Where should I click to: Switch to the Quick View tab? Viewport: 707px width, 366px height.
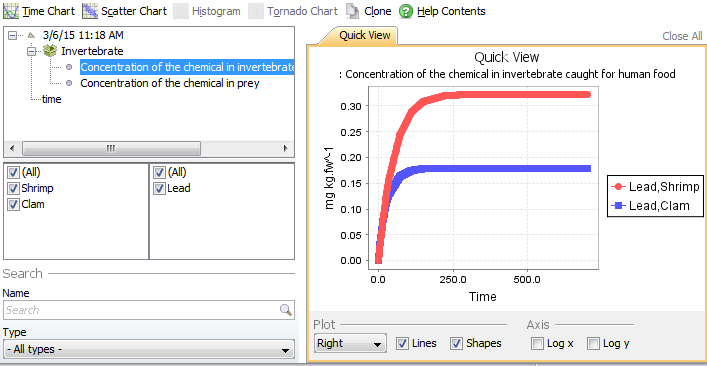364,35
